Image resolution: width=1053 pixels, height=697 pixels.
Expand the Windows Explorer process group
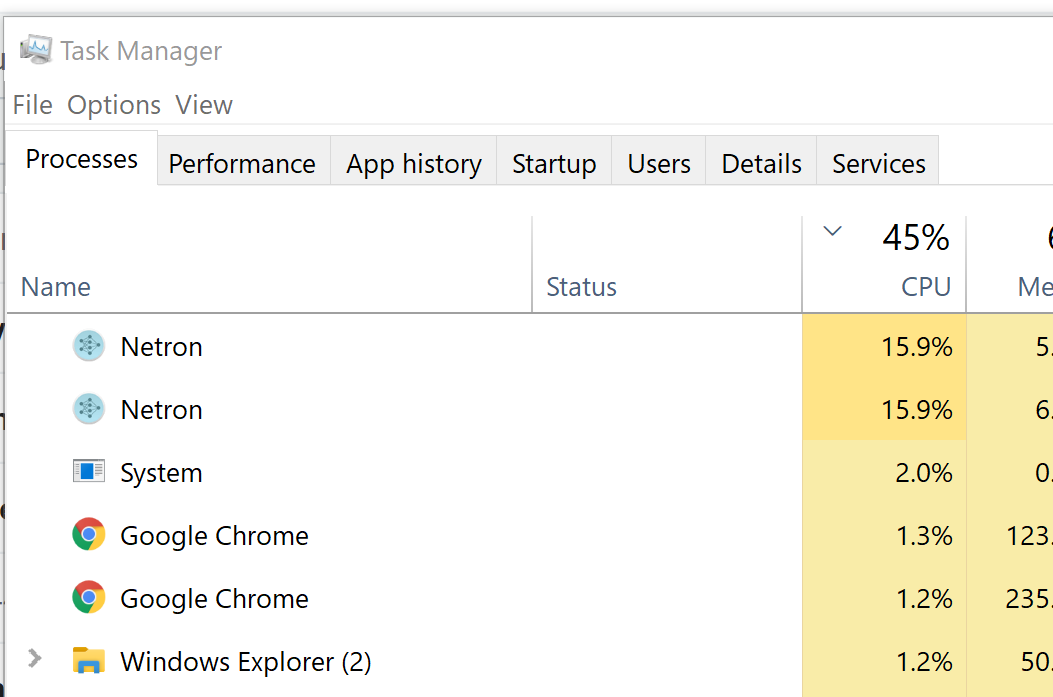pyautogui.click(x=35, y=659)
